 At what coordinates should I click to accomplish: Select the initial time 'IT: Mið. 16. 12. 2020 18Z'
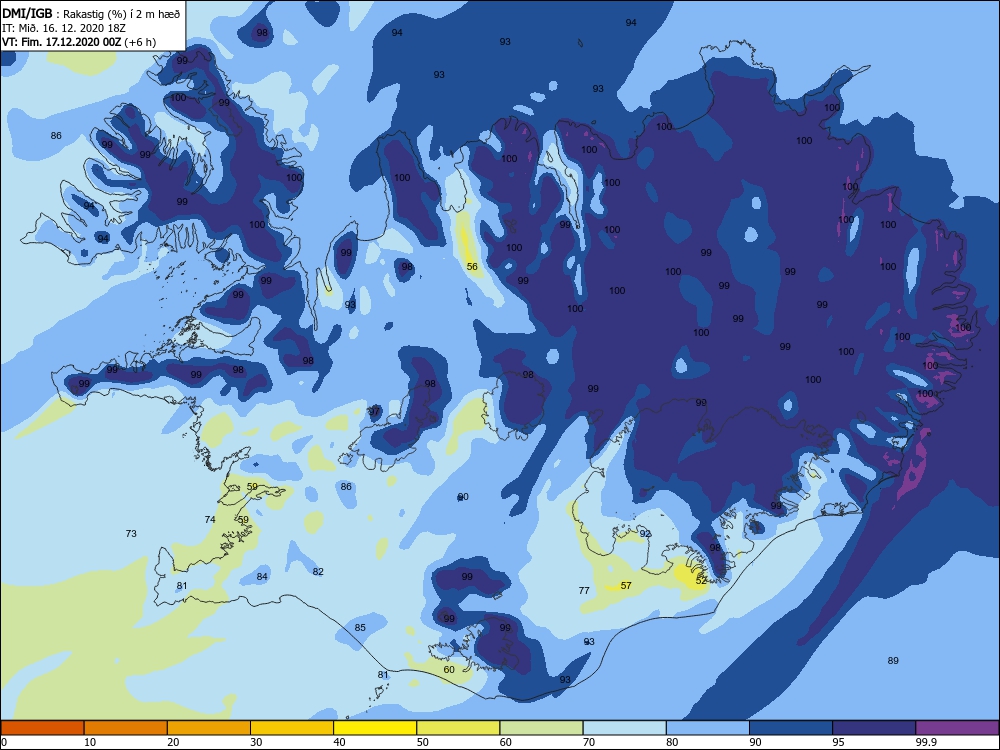point(64,28)
